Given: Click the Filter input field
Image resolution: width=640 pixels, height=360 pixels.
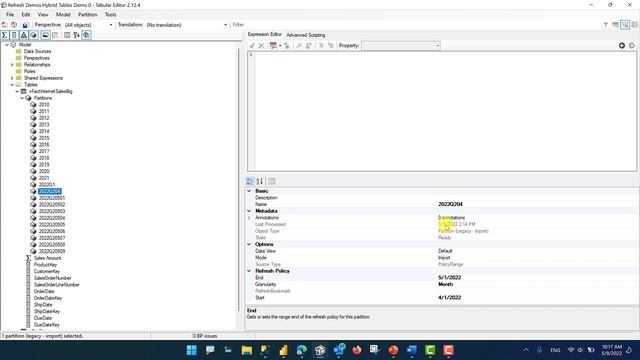Looking at the screenshot, I should [x=416, y=25].
